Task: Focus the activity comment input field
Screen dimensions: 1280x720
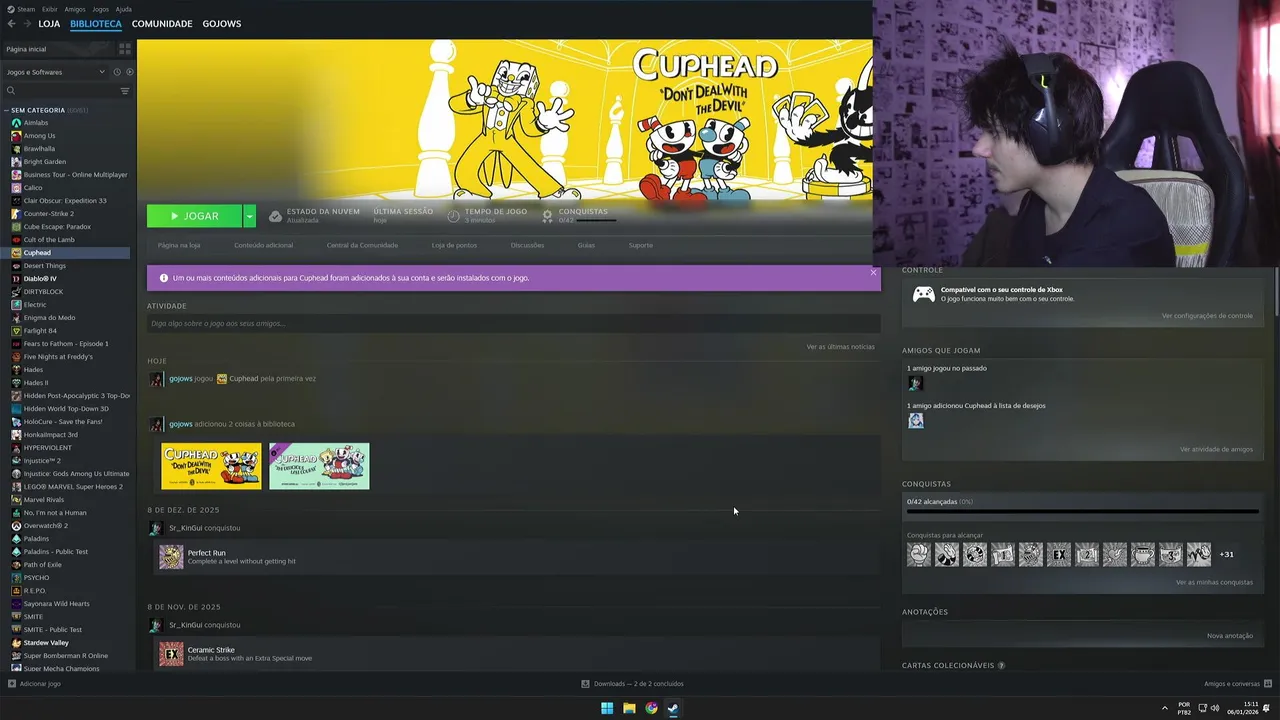Action: click(514, 323)
